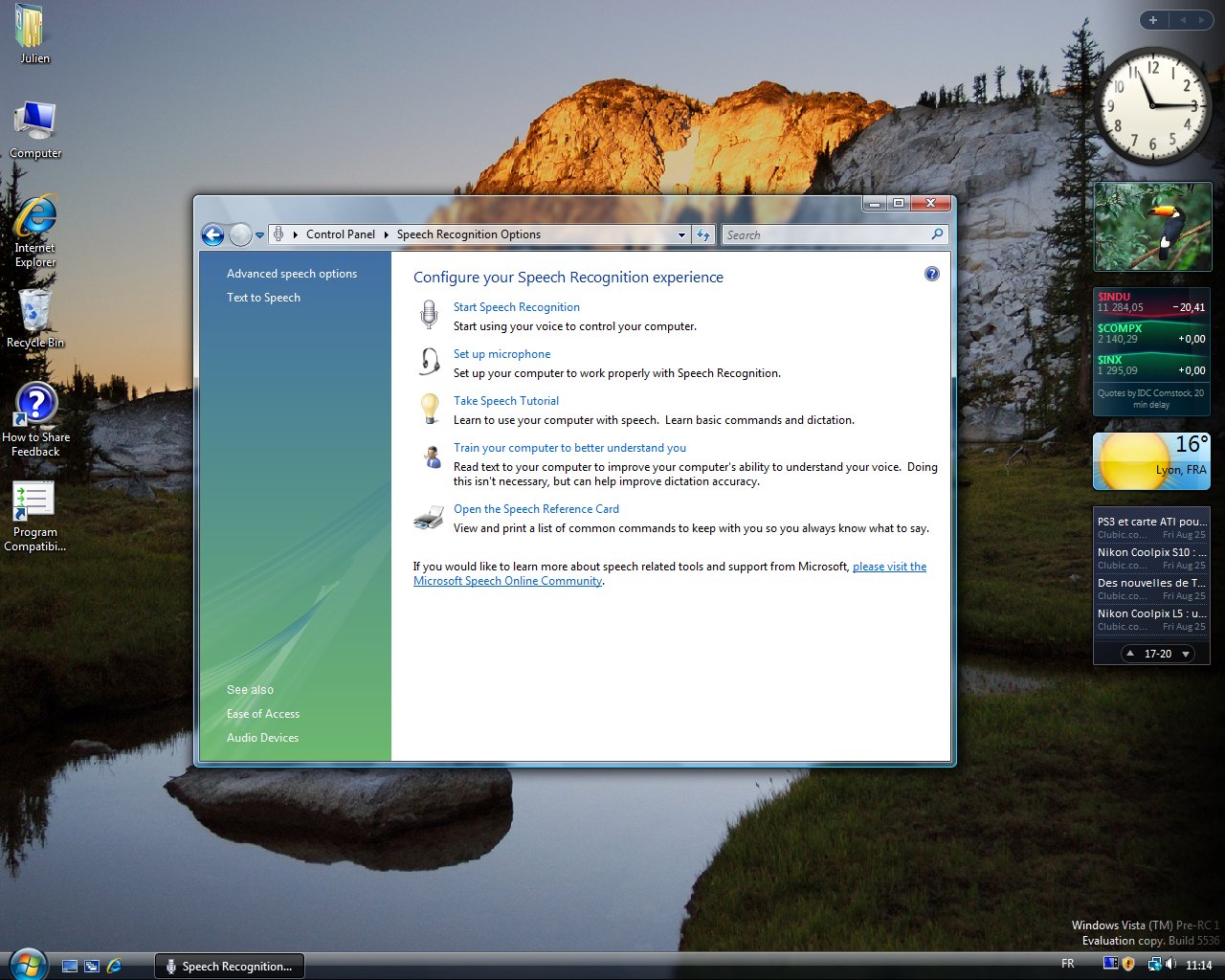Select the Recycle Bin desktop icon

pyautogui.click(x=35, y=318)
